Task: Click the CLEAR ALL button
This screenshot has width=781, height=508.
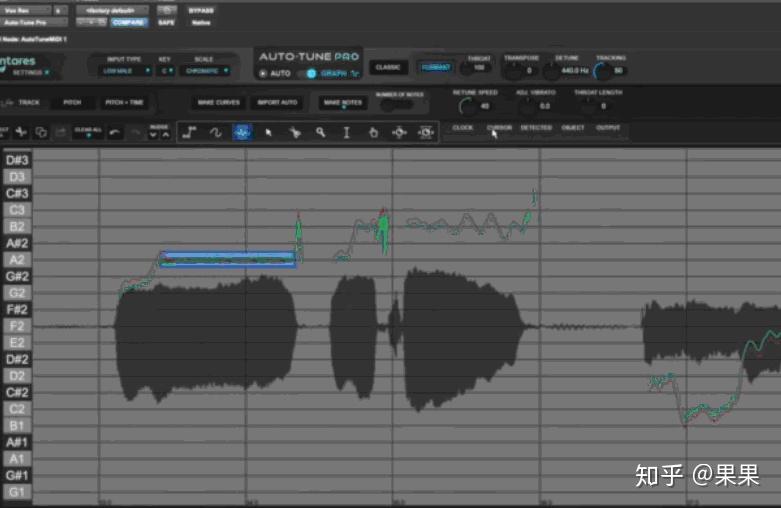Action: pyautogui.click(x=88, y=131)
